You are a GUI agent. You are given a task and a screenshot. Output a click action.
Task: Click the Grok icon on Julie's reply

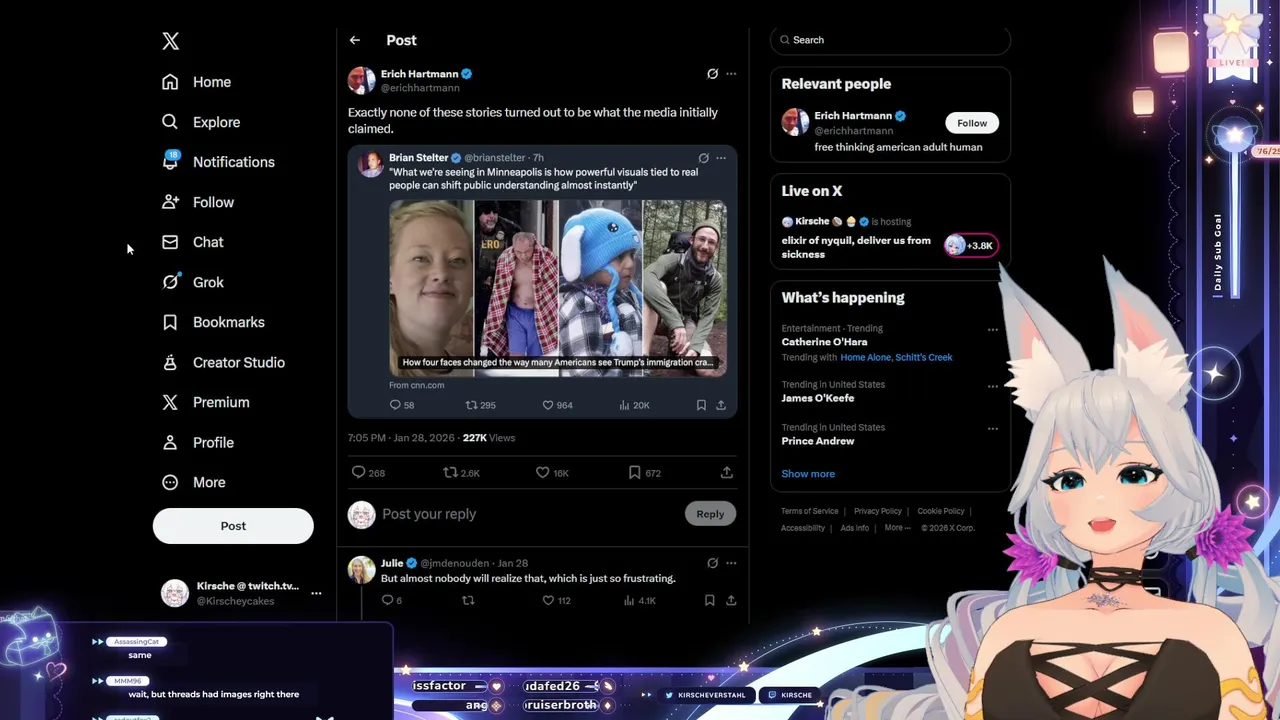712,563
